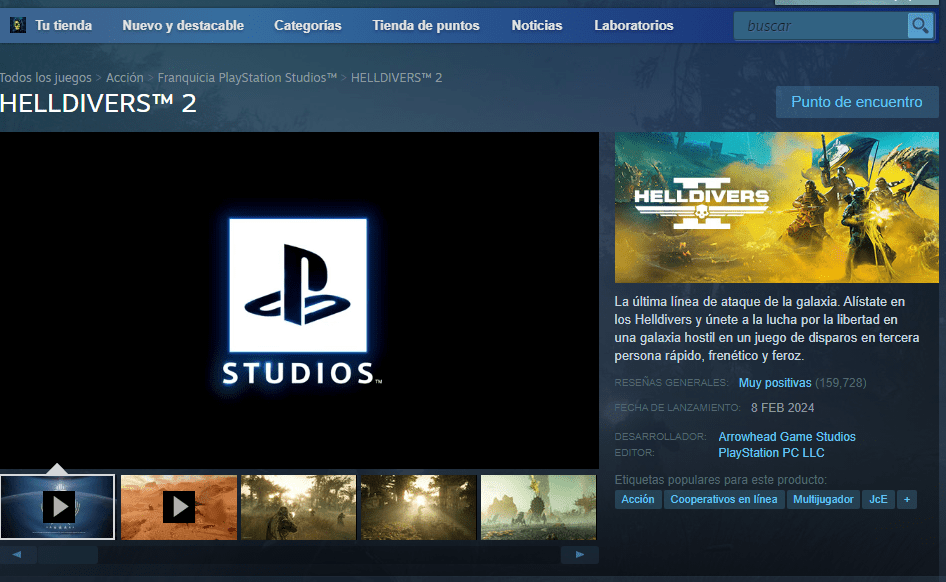Click the thumbnail strip scrollbar handle
The image size is (946, 582).
pyautogui.click(x=68, y=554)
